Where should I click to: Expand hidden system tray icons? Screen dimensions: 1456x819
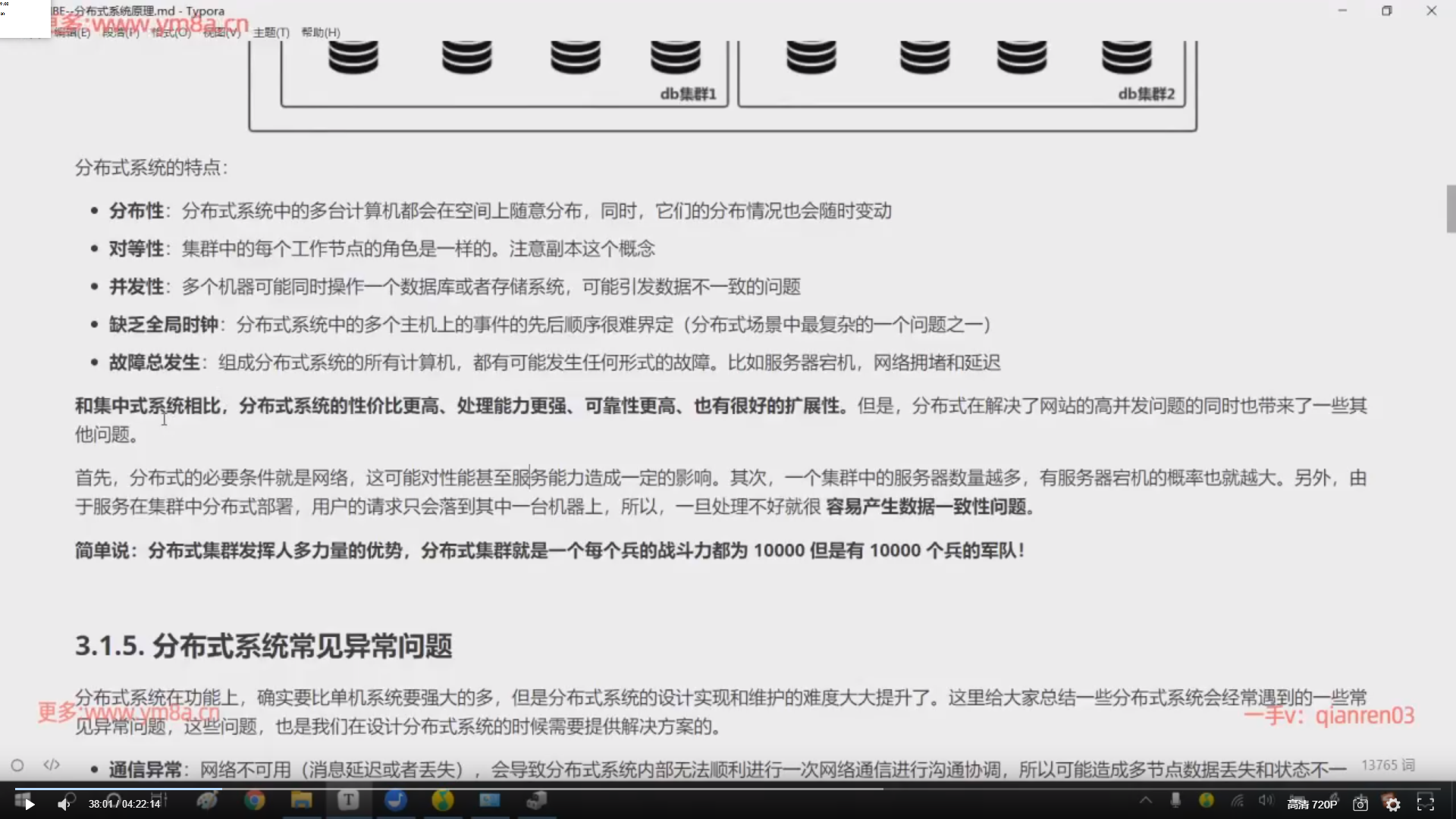click(x=1146, y=800)
